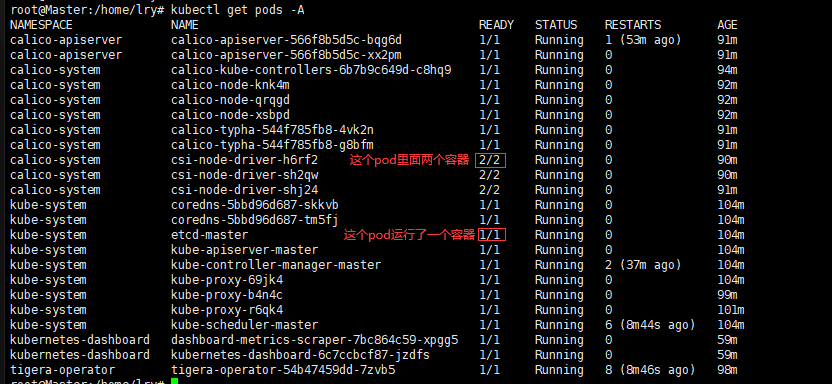
Task: Click restart count 8 (8m46s ago)
Action: 650,370
